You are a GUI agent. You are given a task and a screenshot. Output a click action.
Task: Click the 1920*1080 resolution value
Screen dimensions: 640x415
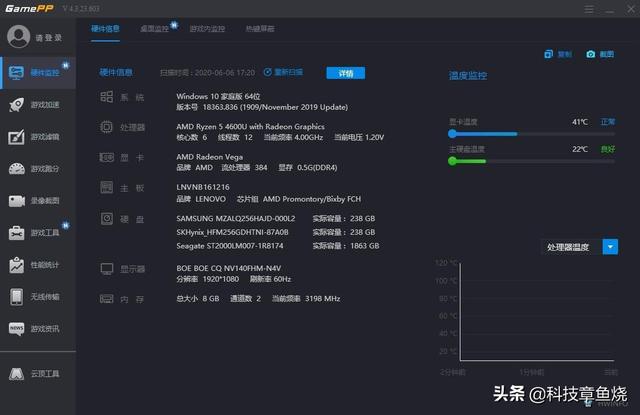click(221, 279)
